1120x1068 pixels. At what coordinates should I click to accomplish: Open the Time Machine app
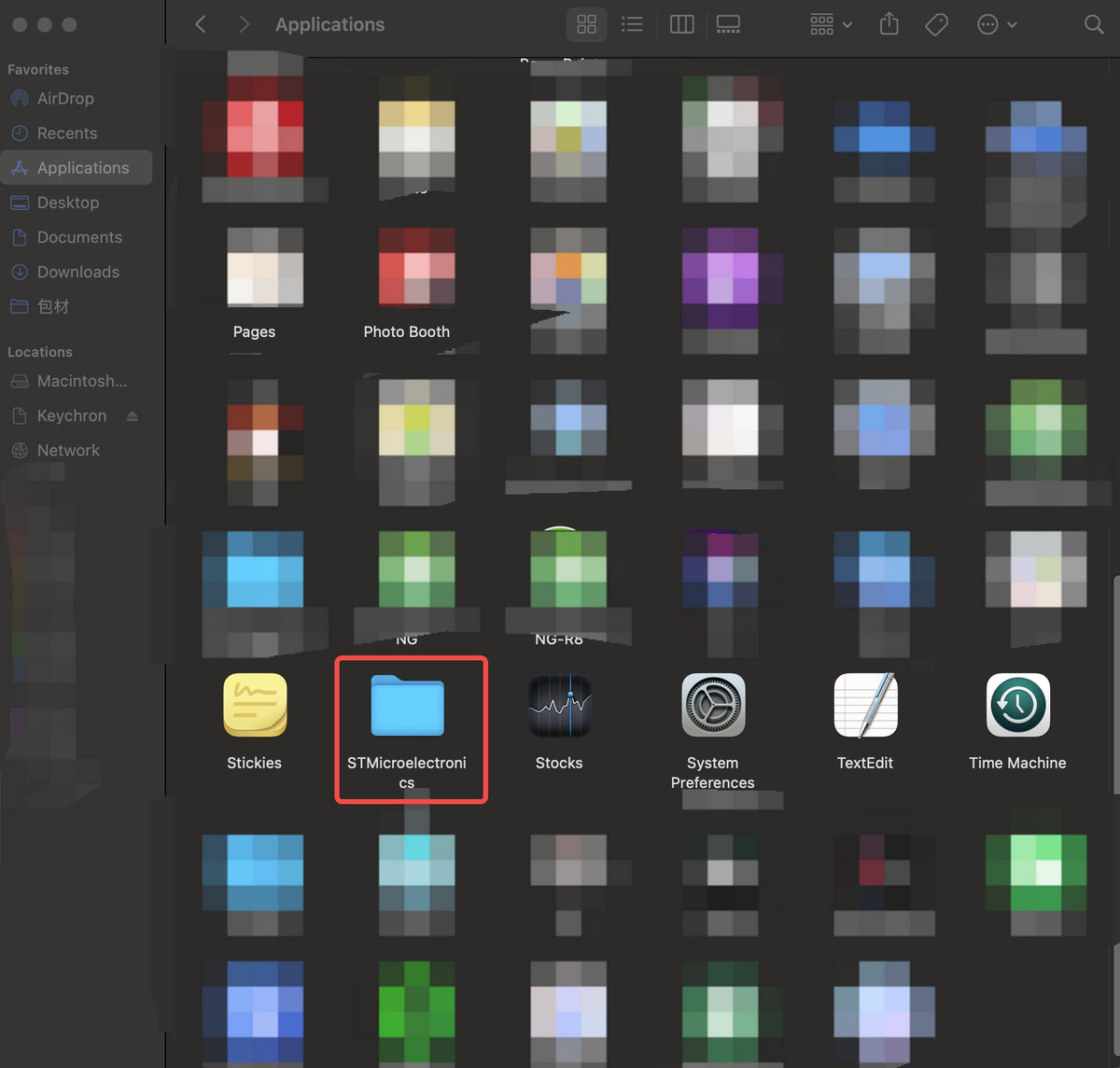[x=1017, y=706]
